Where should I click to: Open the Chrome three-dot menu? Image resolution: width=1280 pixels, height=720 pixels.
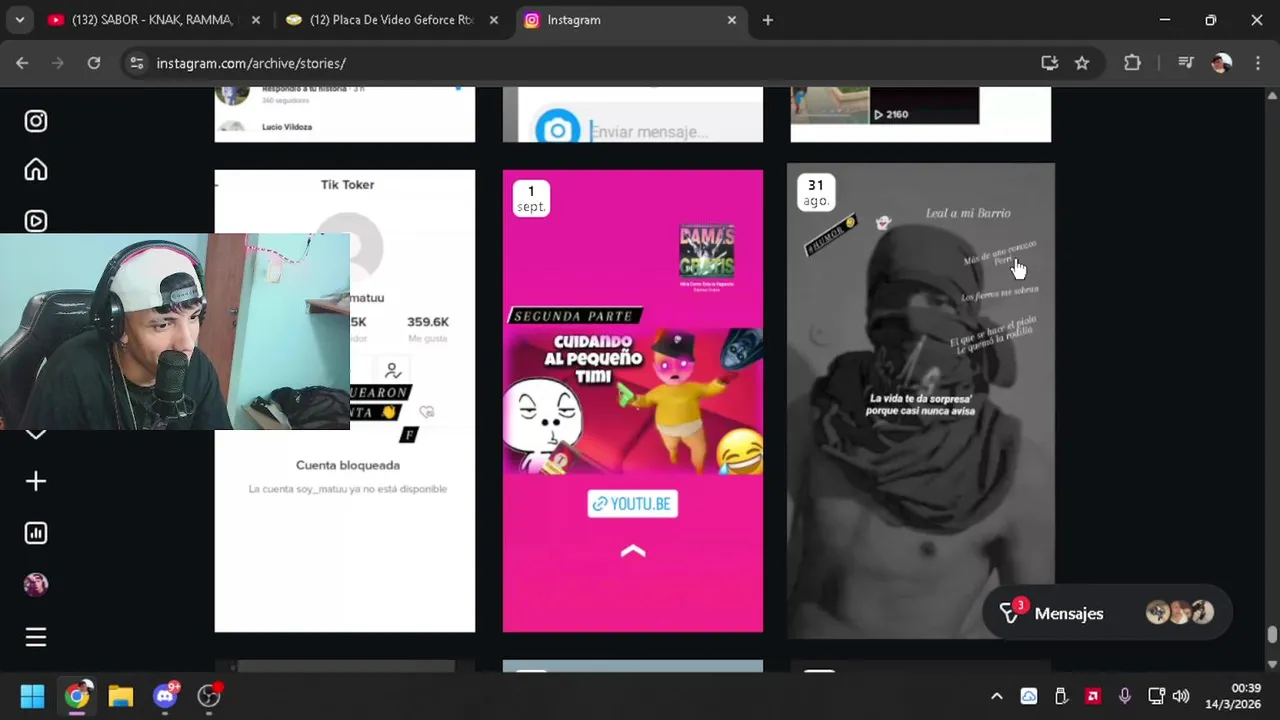coord(1257,63)
